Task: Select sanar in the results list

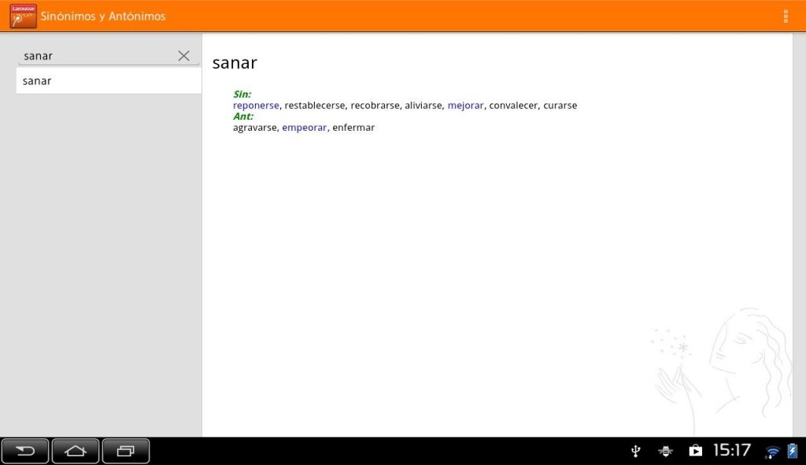Action: tap(108, 81)
